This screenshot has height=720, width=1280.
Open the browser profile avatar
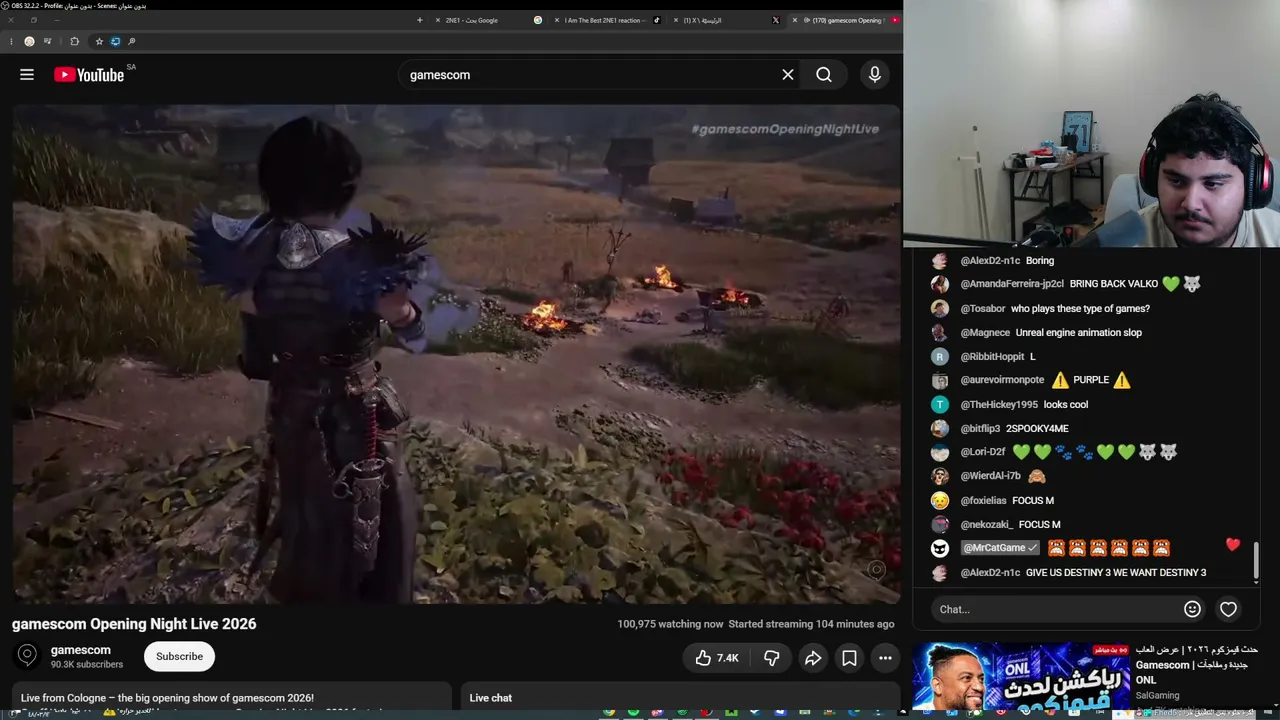(29, 42)
